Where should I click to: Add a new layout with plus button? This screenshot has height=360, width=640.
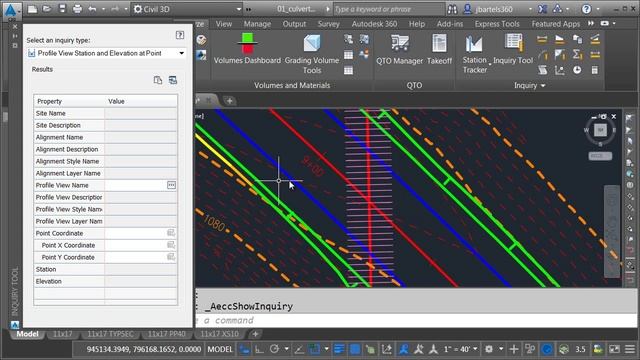click(255, 334)
